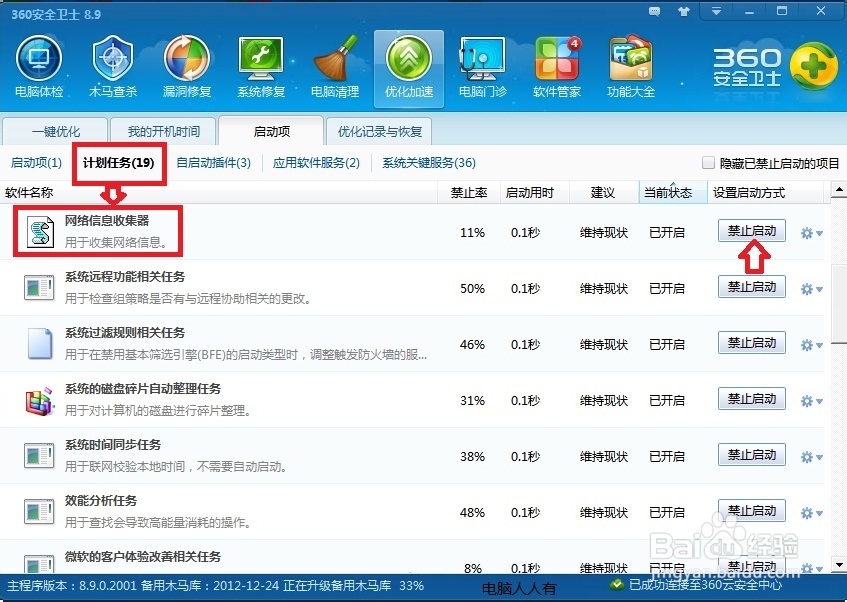Disable startup for 效能分析任务
The image size is (847, 602).
tap(751, 511)
